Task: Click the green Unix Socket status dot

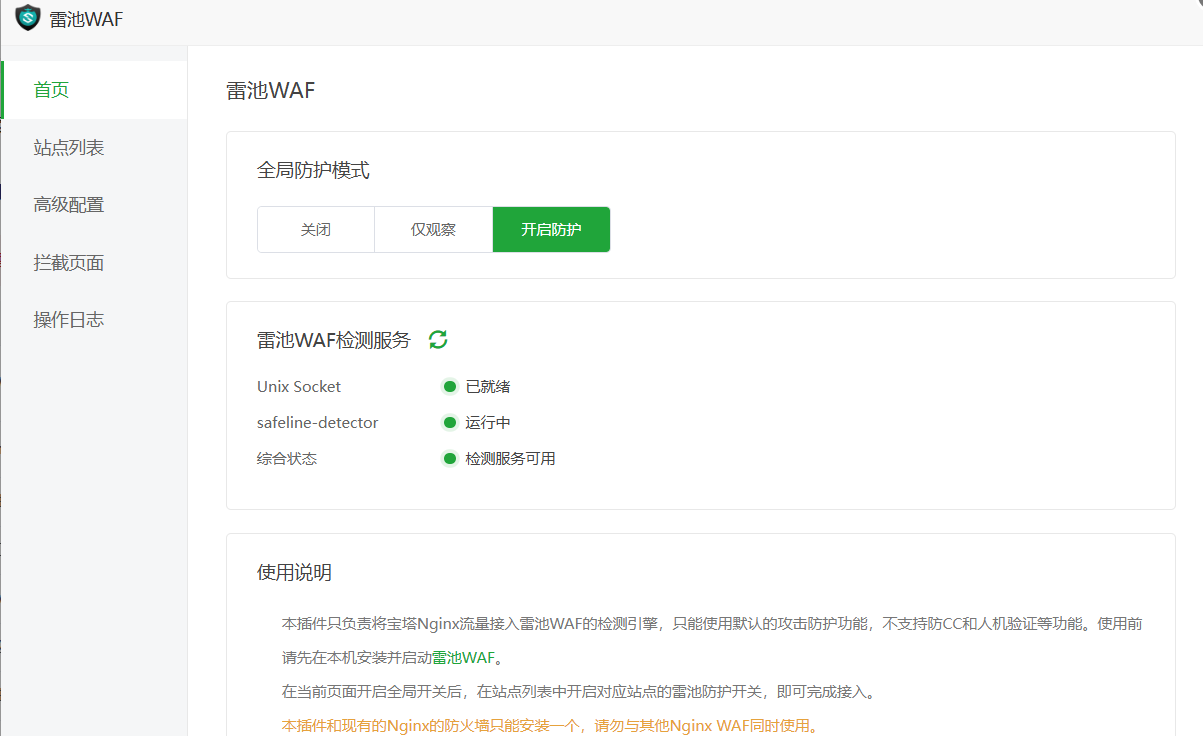Action: tap(450, 387)
